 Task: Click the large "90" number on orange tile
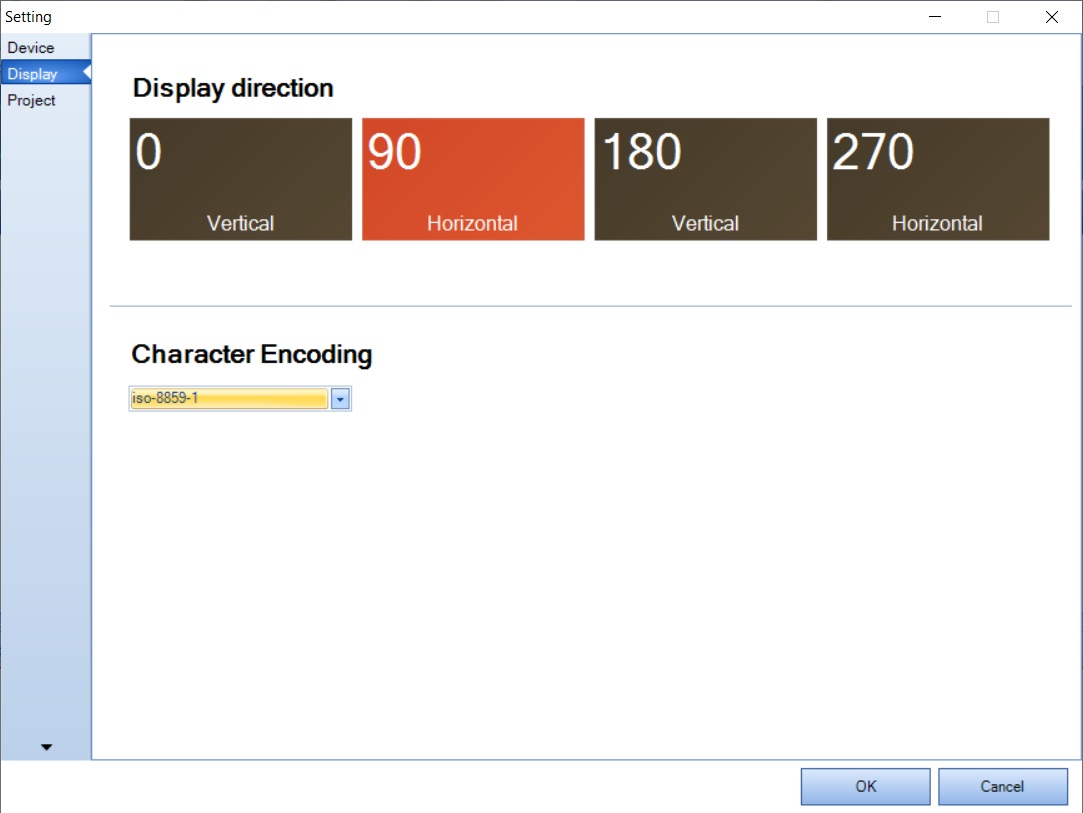[x=395, y=153]
